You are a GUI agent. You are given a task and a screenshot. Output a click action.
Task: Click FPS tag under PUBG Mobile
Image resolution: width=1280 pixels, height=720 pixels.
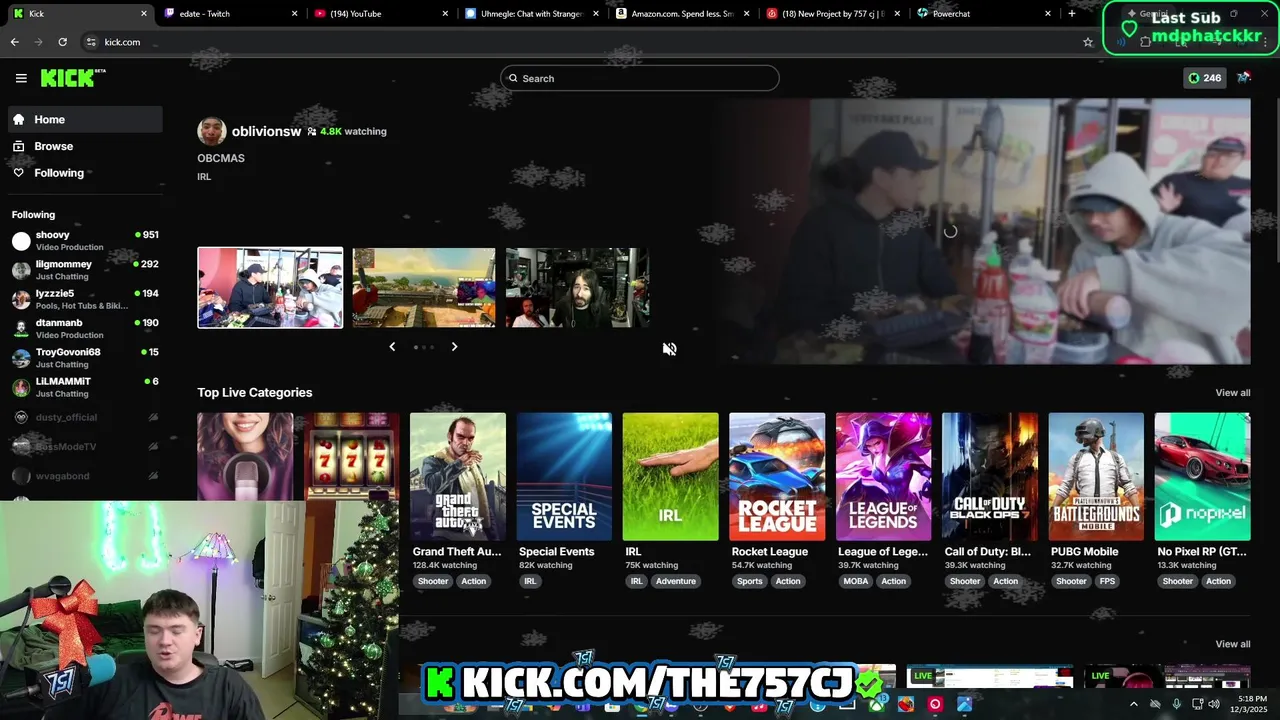(1107, 581)
